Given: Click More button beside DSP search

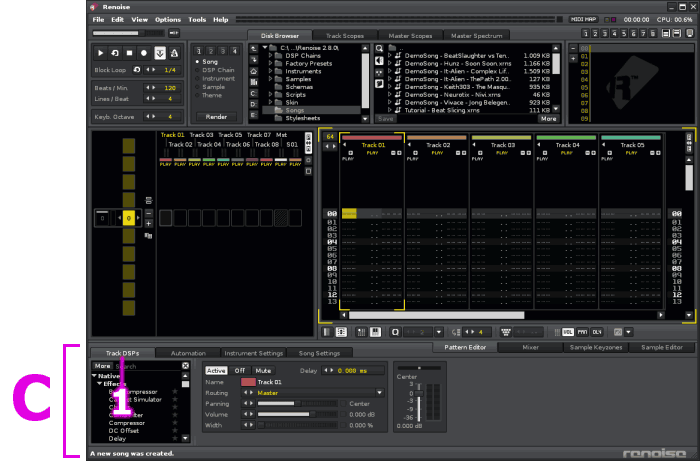Looking at the screenshot, I should coord(102,365).
